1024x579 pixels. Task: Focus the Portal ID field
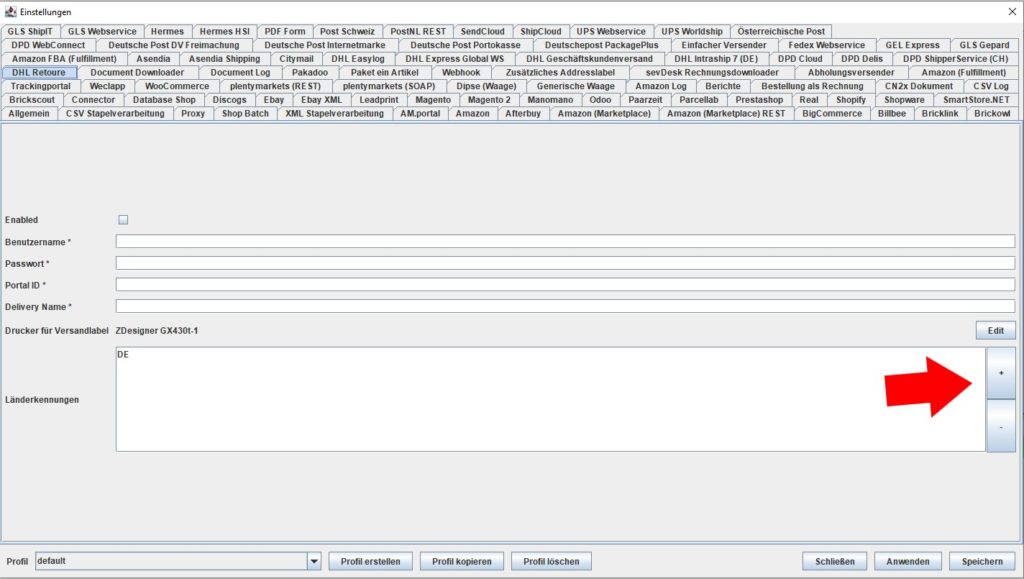click(565, 285)
